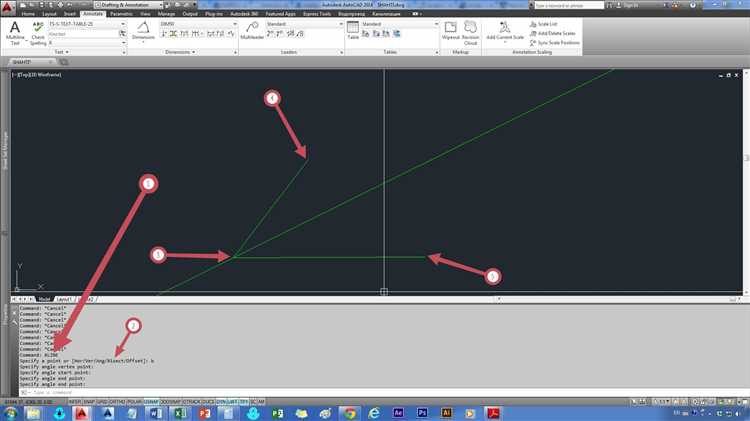Switch to the Model tab

44,299
